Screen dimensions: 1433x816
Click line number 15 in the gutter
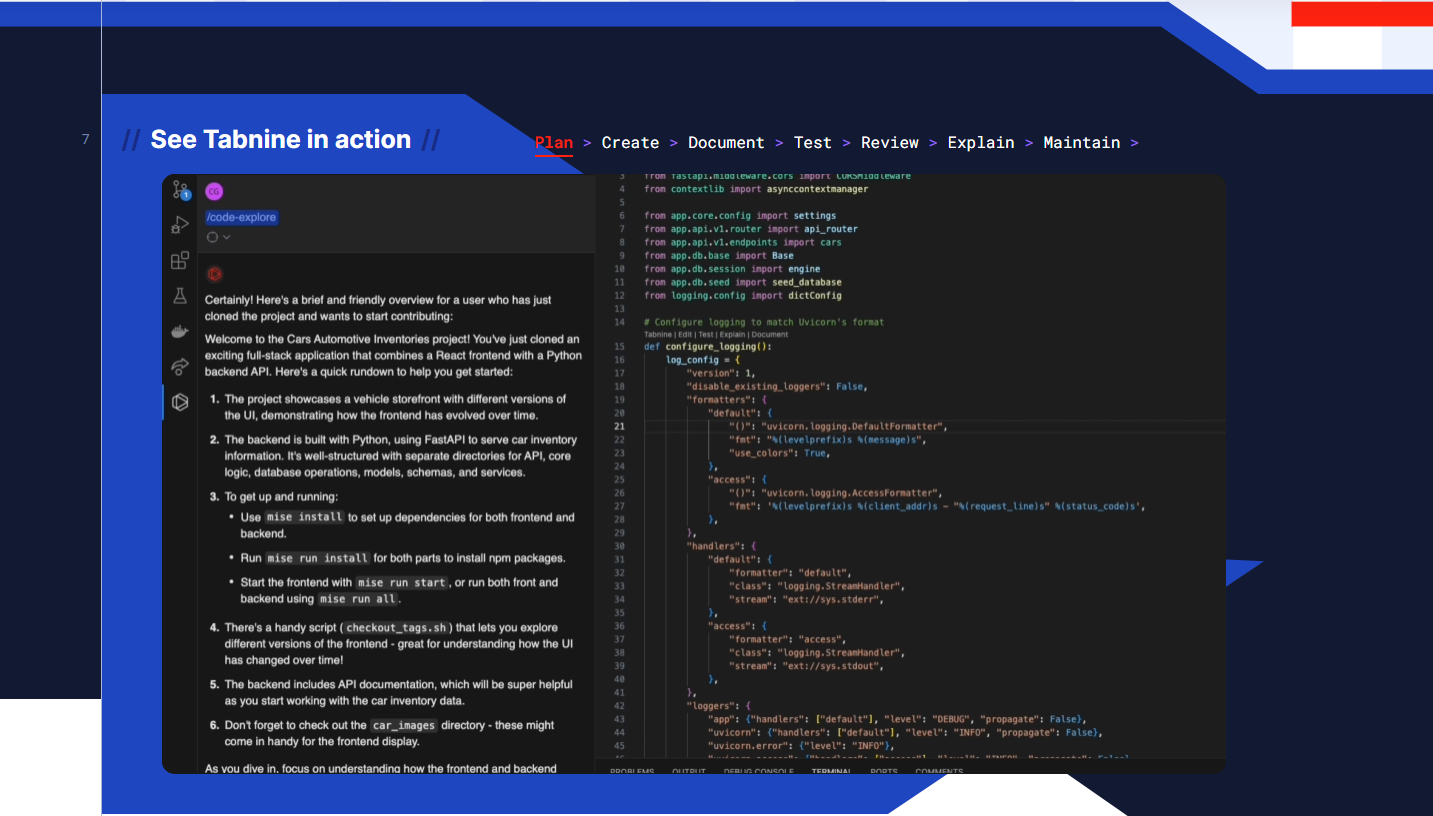point(620,347)
